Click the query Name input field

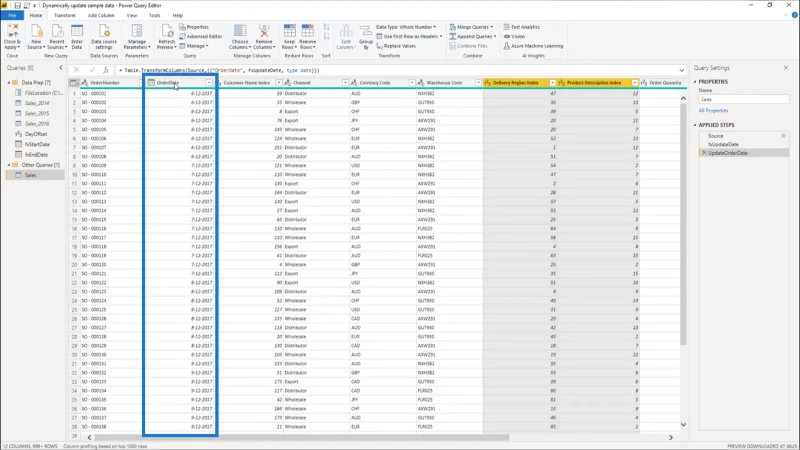(x=743, y=99)
